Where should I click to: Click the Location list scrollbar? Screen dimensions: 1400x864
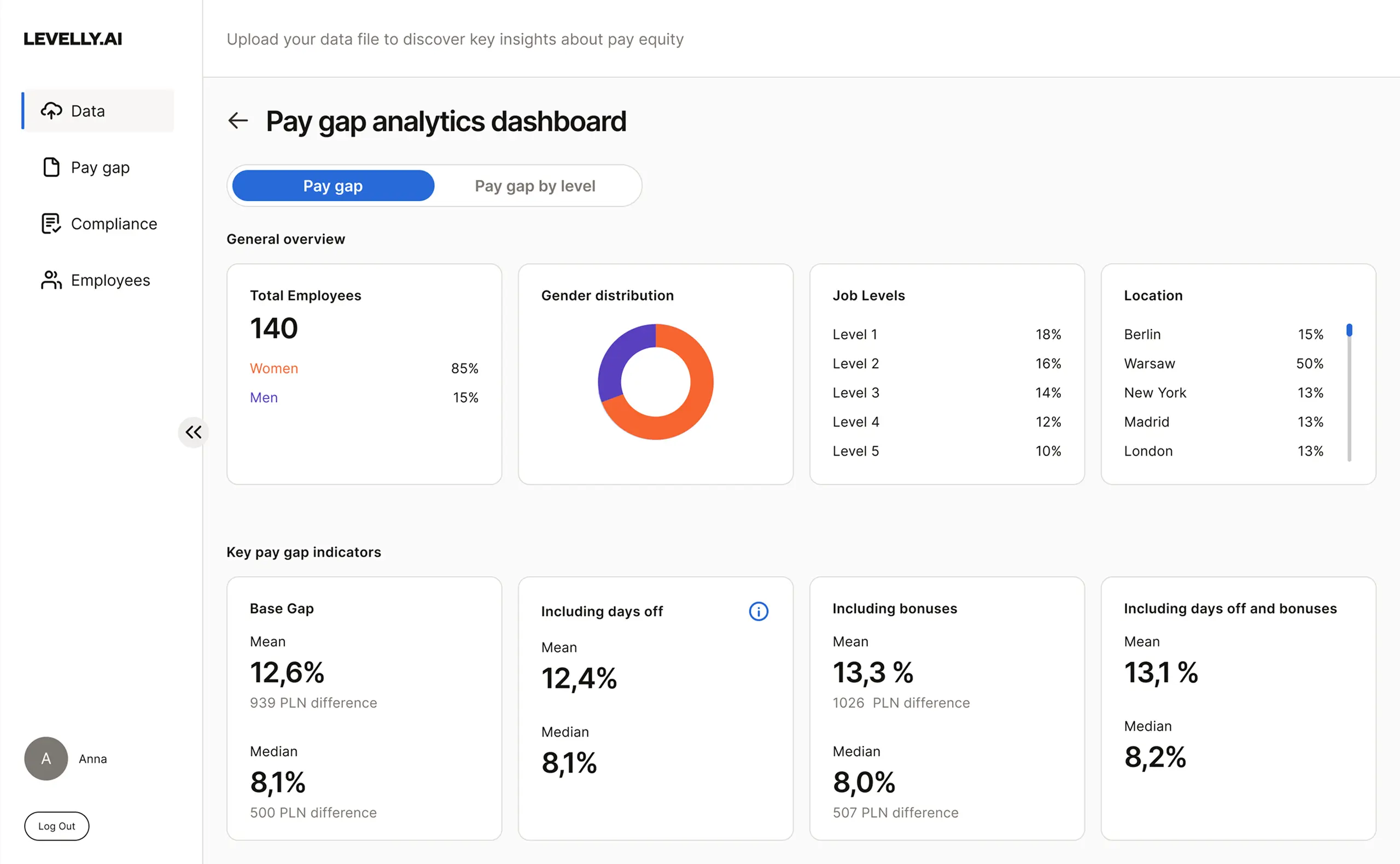1349,393
